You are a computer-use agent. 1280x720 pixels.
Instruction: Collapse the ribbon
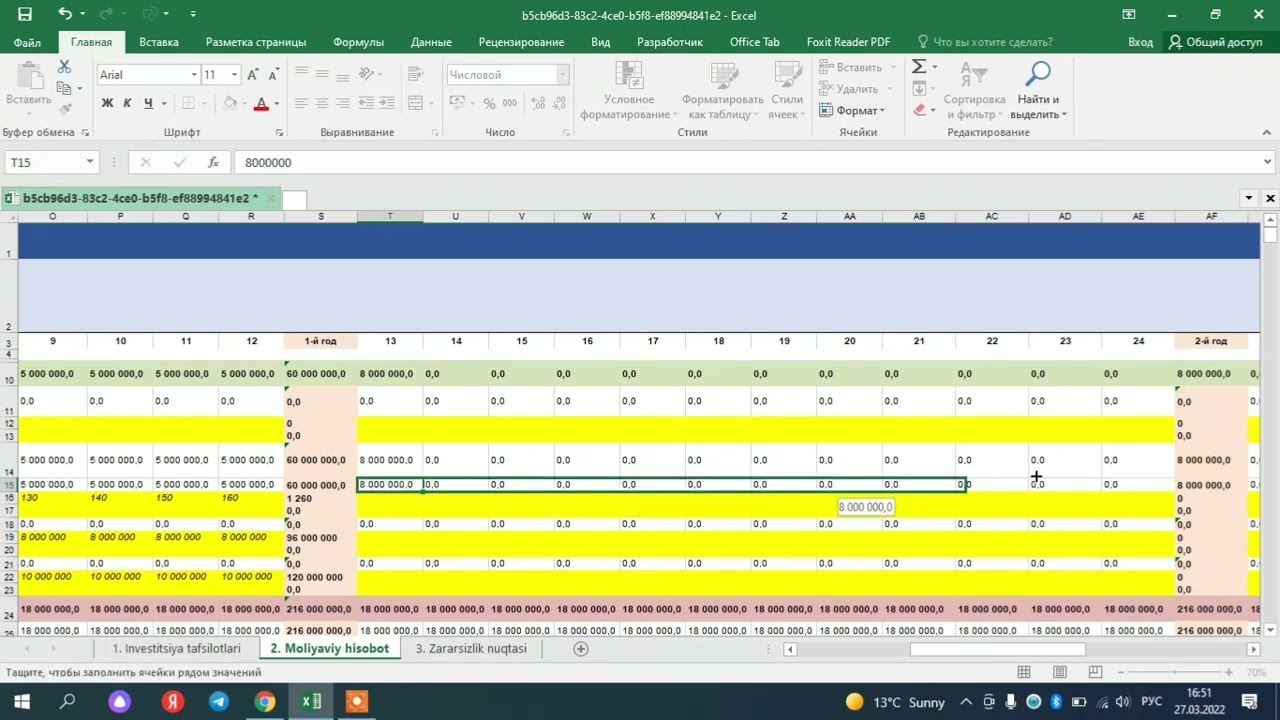click(1268, 132)
